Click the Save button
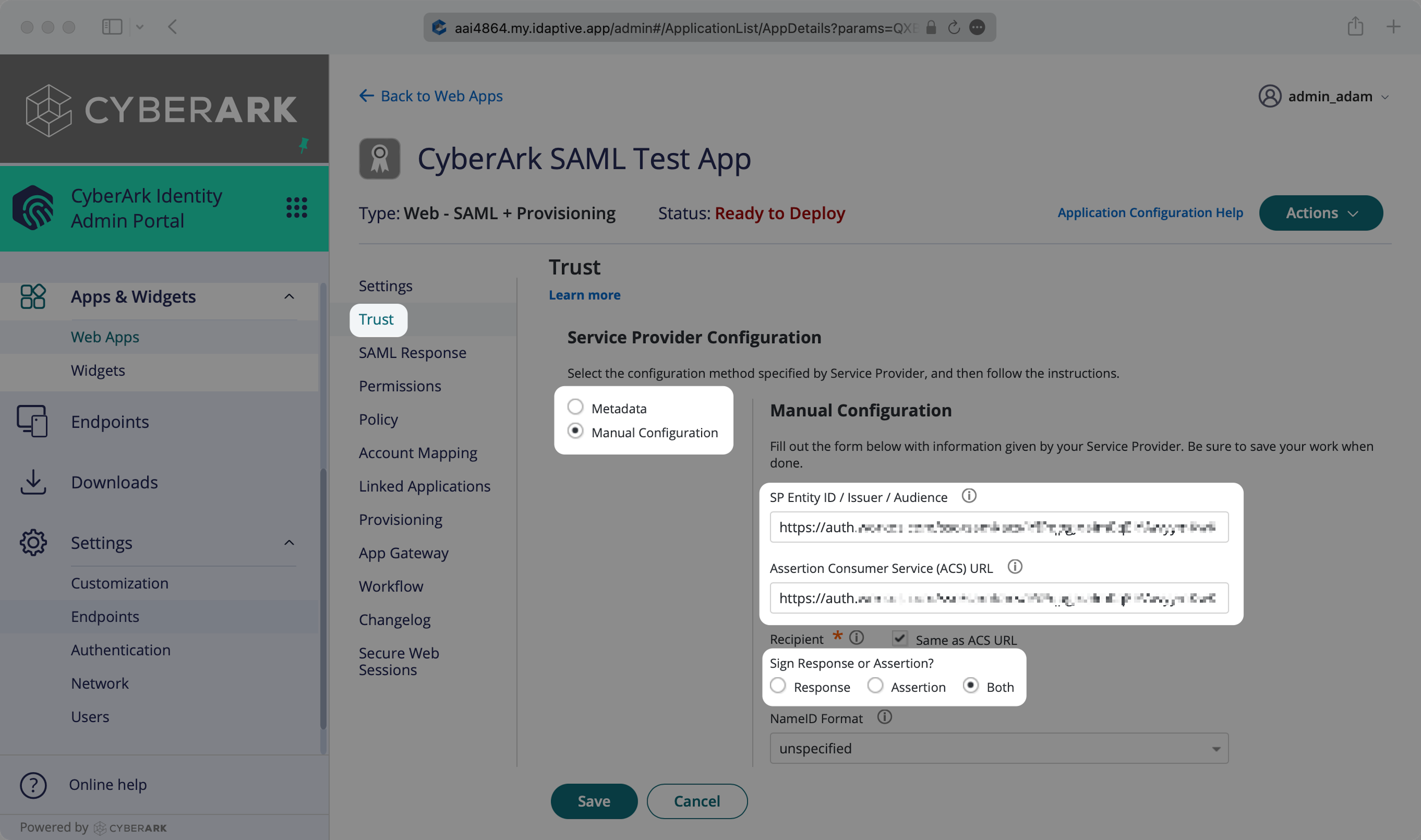 pos(594,801)
